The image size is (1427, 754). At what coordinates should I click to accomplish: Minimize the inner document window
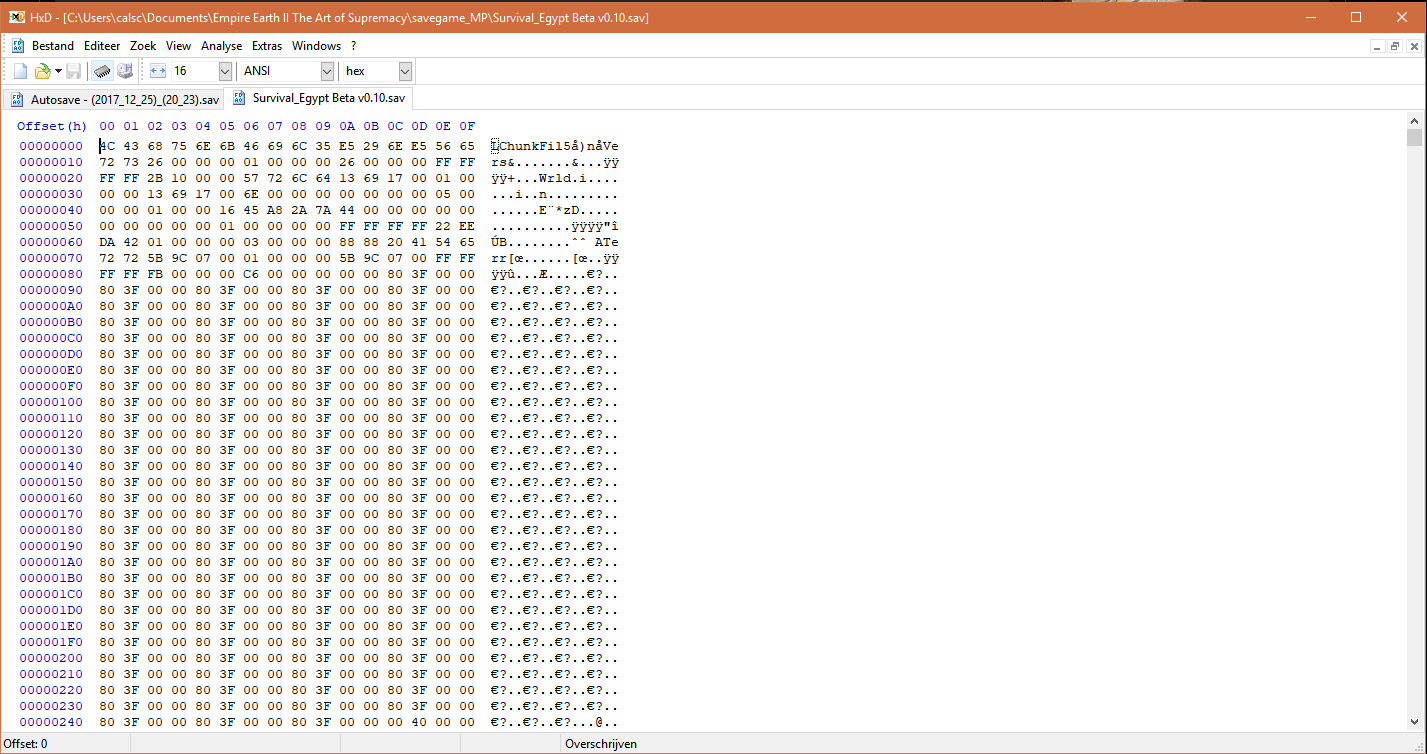click(x=1377, y=46)
